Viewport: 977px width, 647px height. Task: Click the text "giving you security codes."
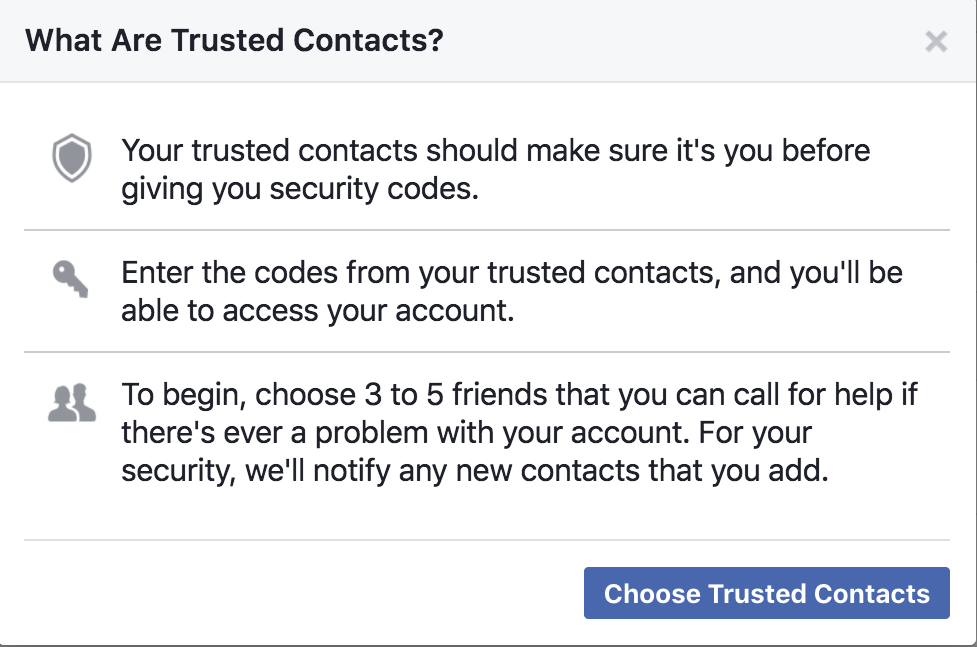pos(300,189)
